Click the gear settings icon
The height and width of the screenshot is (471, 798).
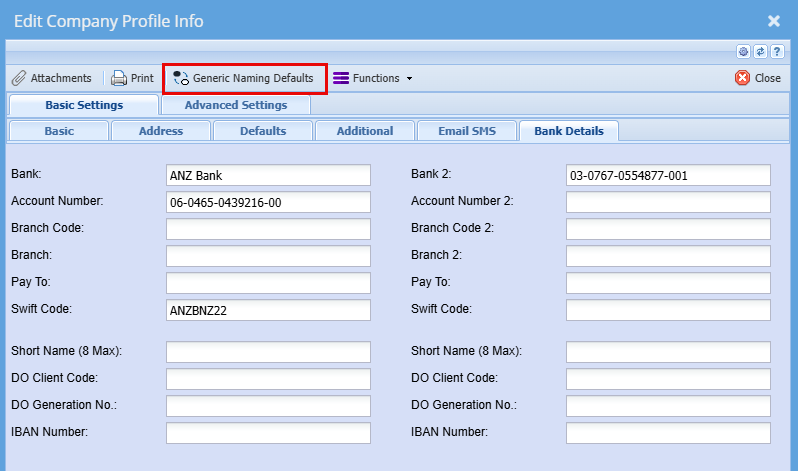pyautogui.click(x=743, y=52)
